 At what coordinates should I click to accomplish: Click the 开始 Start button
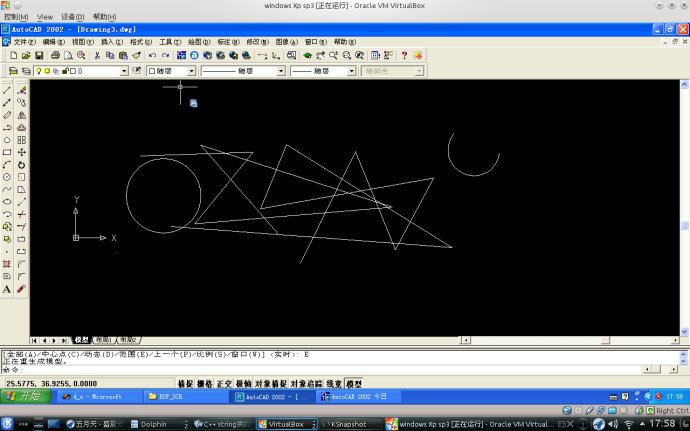point(25,396)
